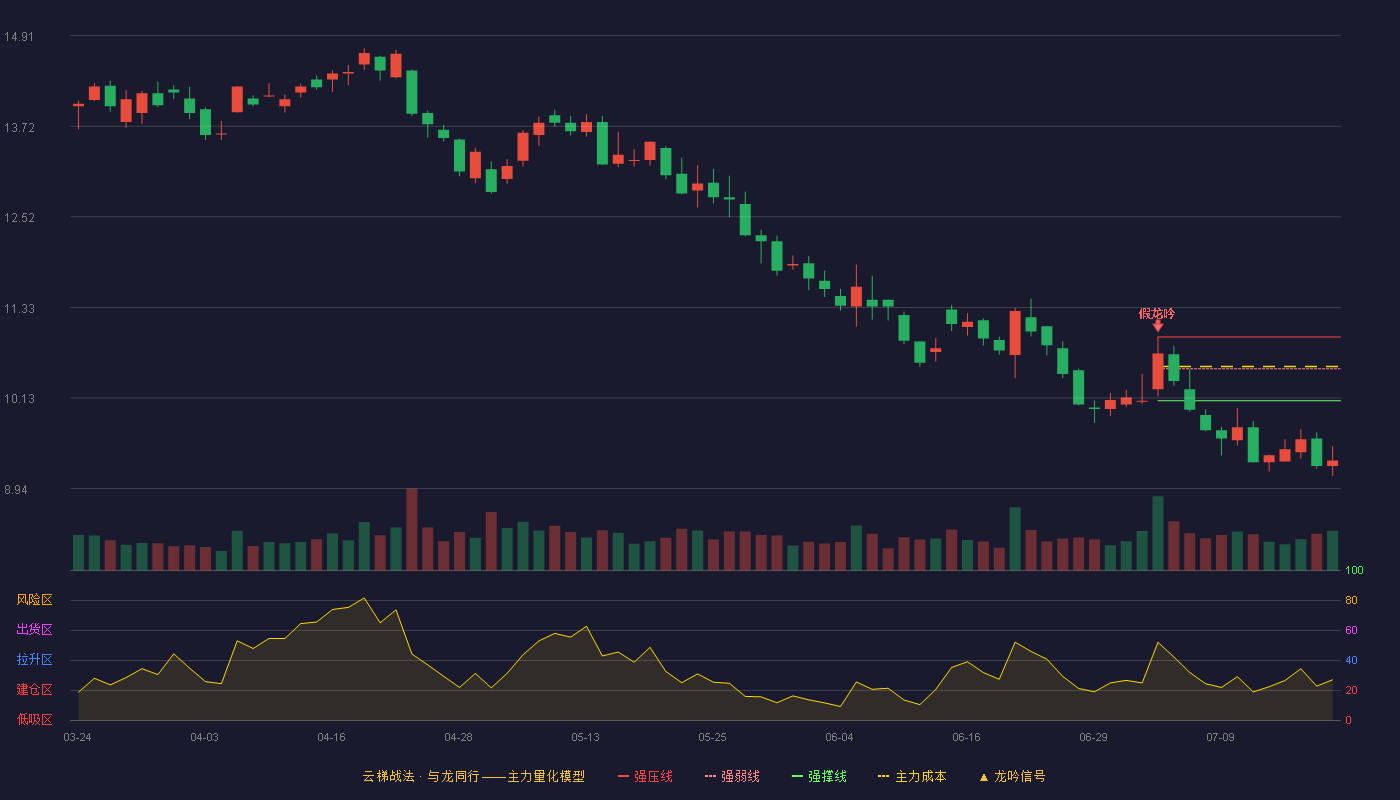Viewport: 1400px width, 800px height.
Task: Click the 云梯战法 主力量化模型 legend title
Action: 473,776
